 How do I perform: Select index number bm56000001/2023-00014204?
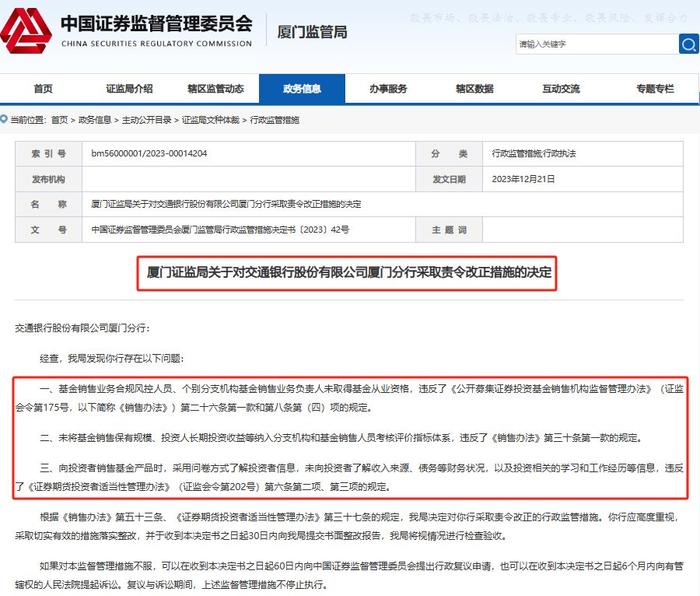coord(149,154)
